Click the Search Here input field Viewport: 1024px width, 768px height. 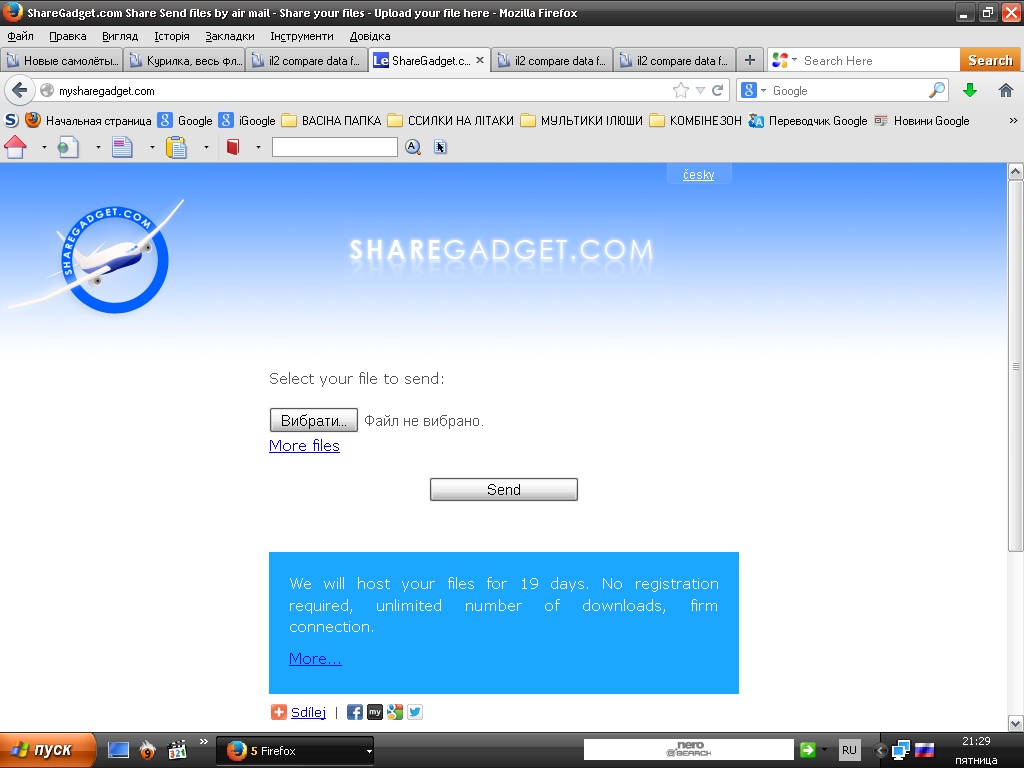879,60
